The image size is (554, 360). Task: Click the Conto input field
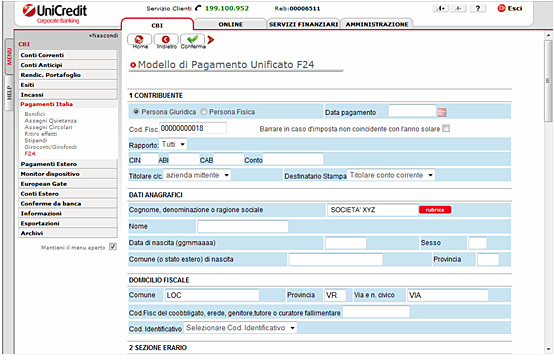pos(293,159)
